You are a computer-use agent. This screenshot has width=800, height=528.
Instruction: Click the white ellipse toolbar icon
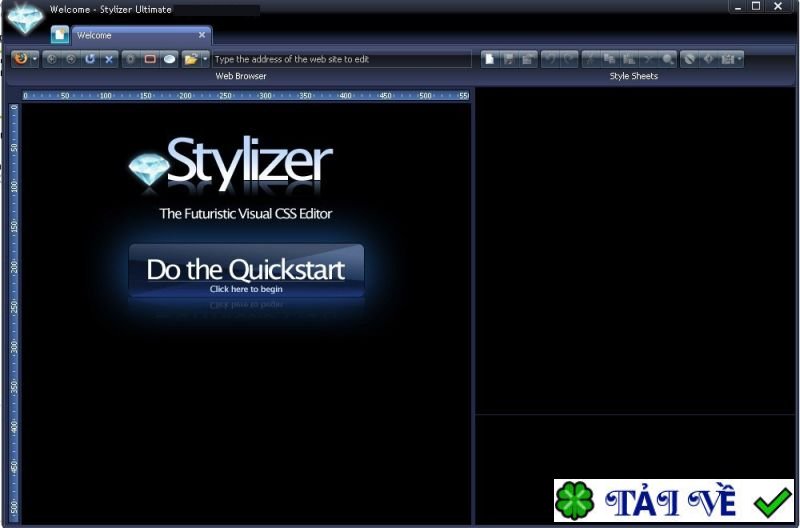pyautogui.click(x=169, y=59)
